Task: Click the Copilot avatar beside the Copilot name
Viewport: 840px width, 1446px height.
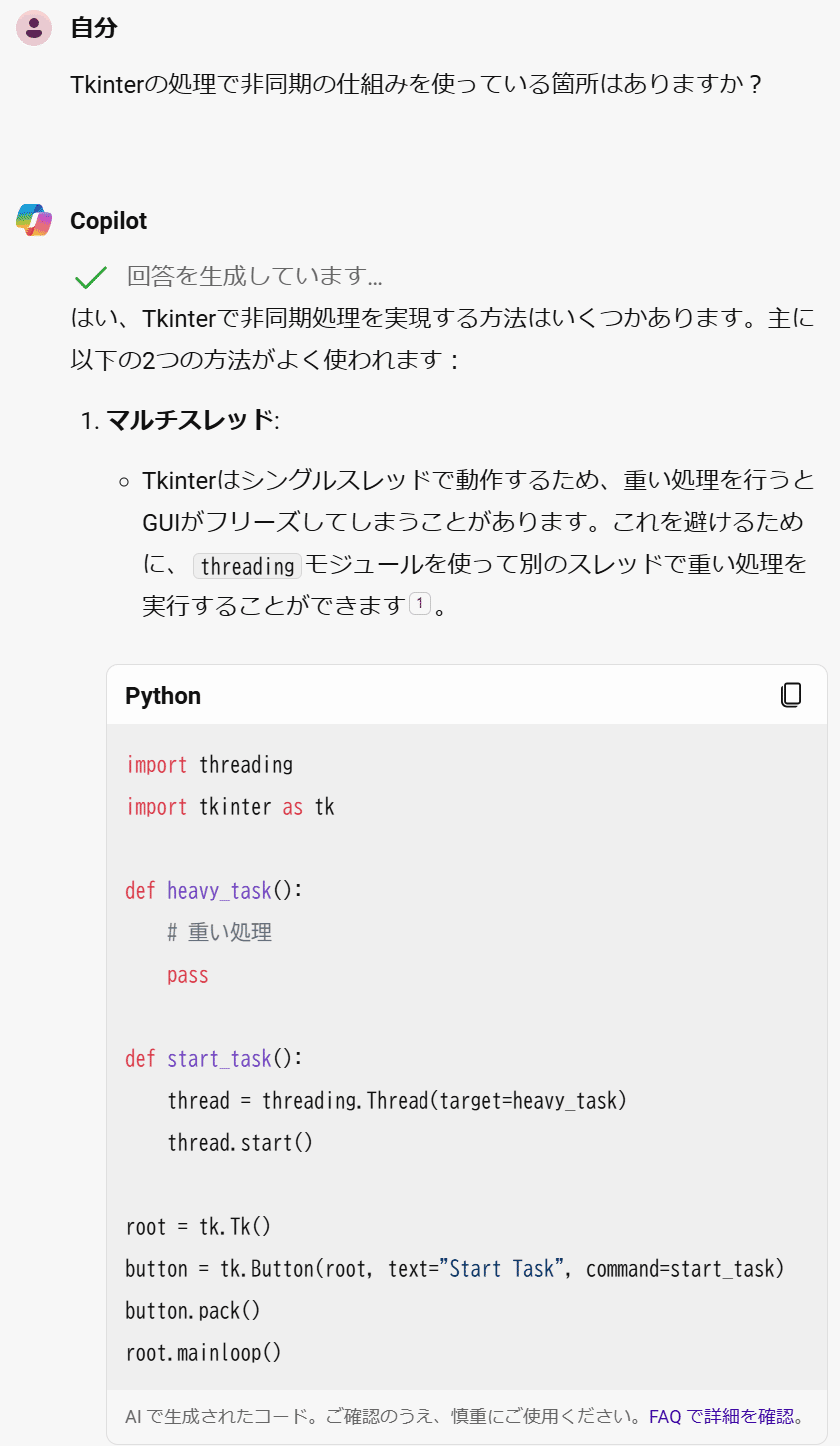Action: tap(33, 221)
